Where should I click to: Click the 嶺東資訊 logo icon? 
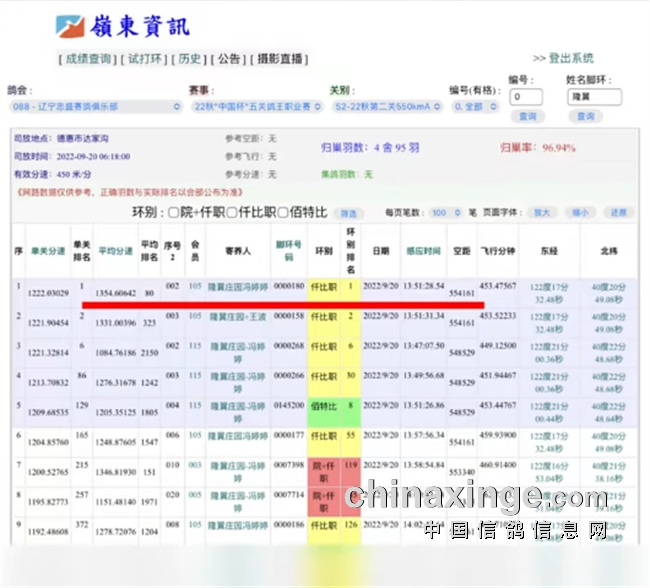(70, 26)
